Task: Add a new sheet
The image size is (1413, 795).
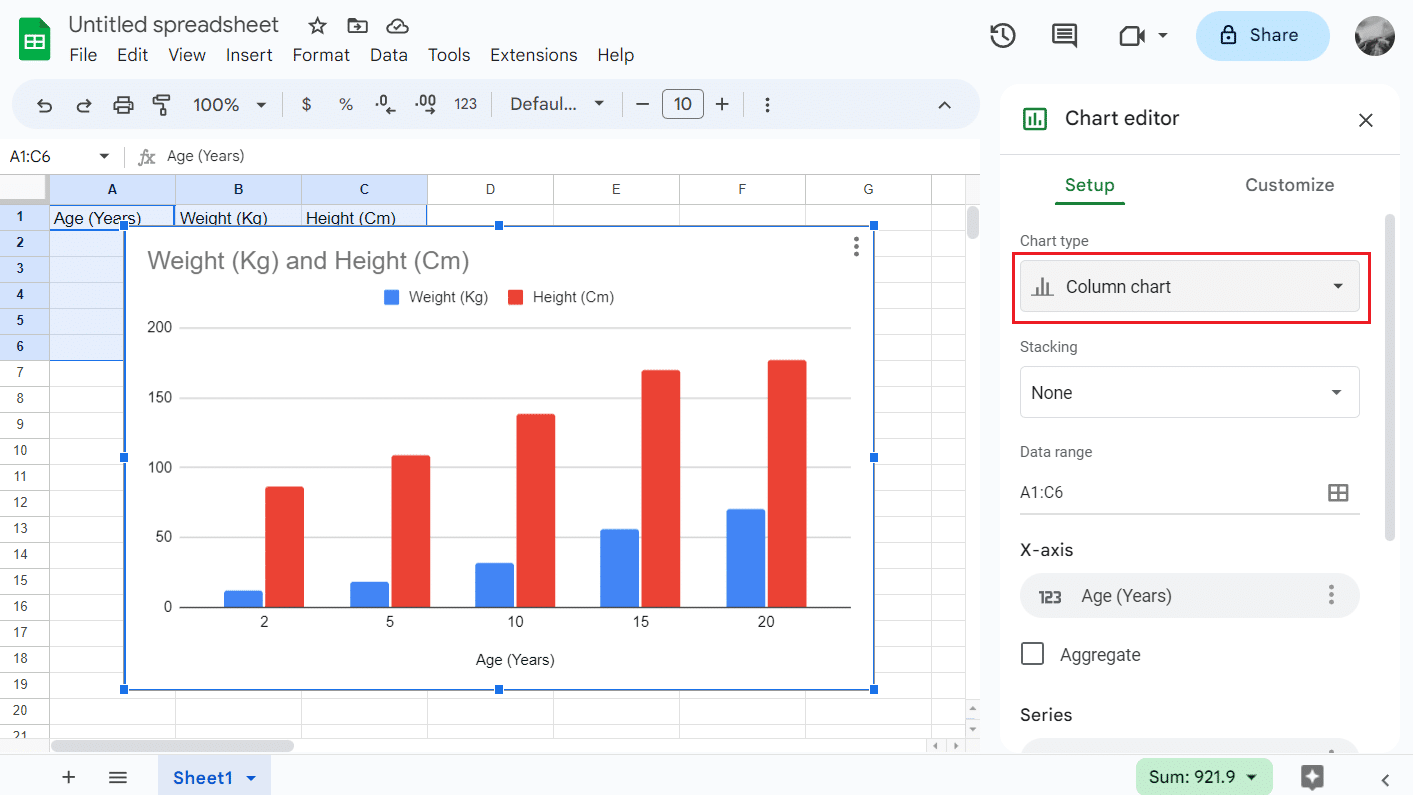Action: pyautogui.click(x=68, y=776)
